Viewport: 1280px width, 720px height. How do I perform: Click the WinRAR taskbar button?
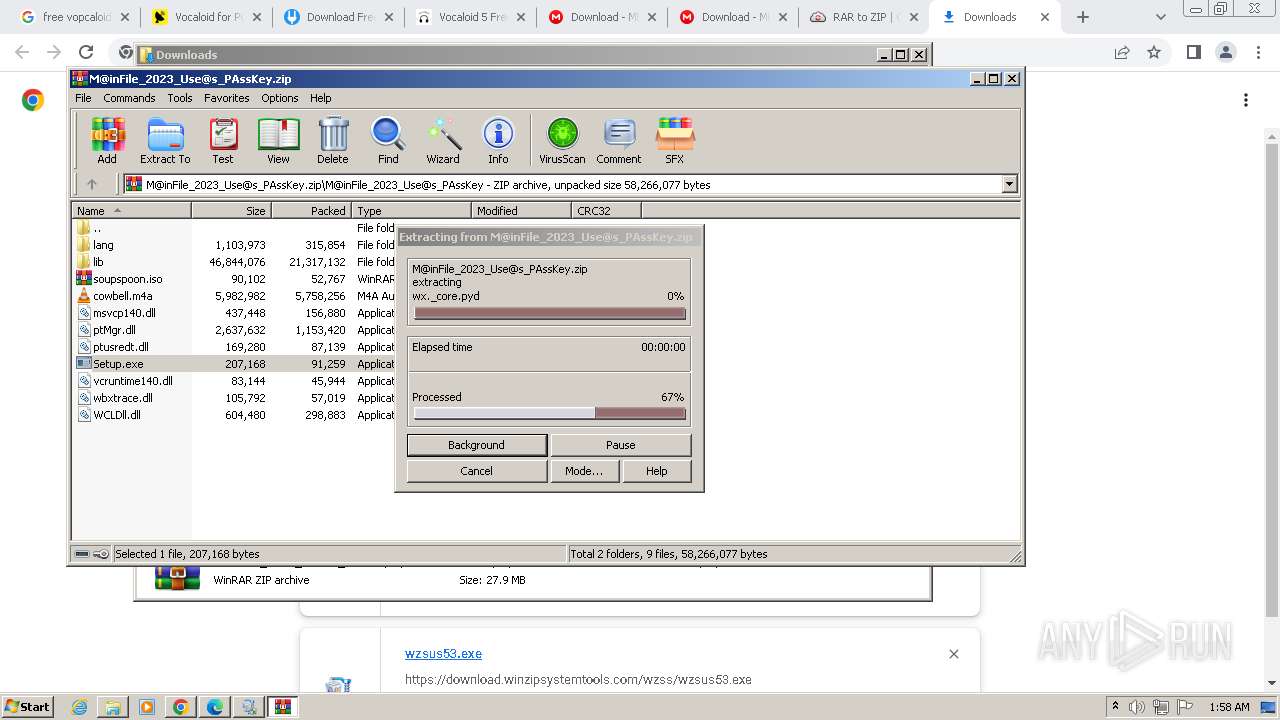(x=283, y=707)
